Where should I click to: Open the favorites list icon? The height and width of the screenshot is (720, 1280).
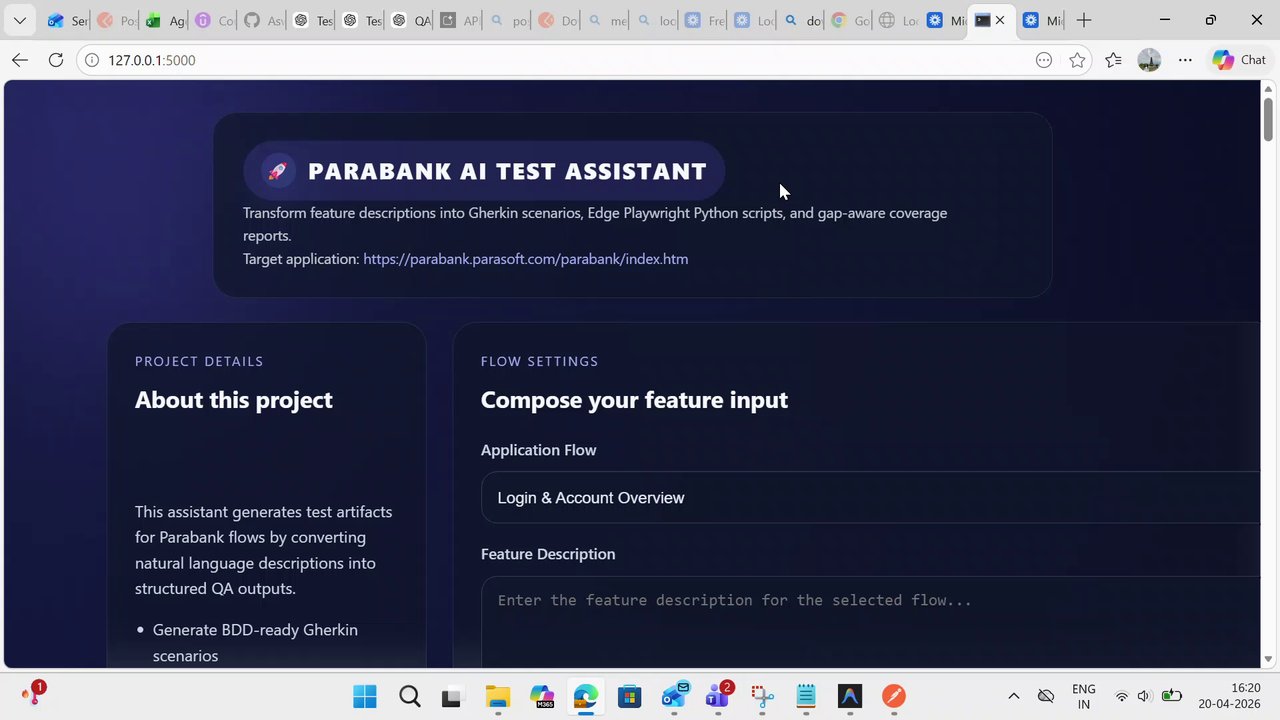click(x=1114, y=60)
